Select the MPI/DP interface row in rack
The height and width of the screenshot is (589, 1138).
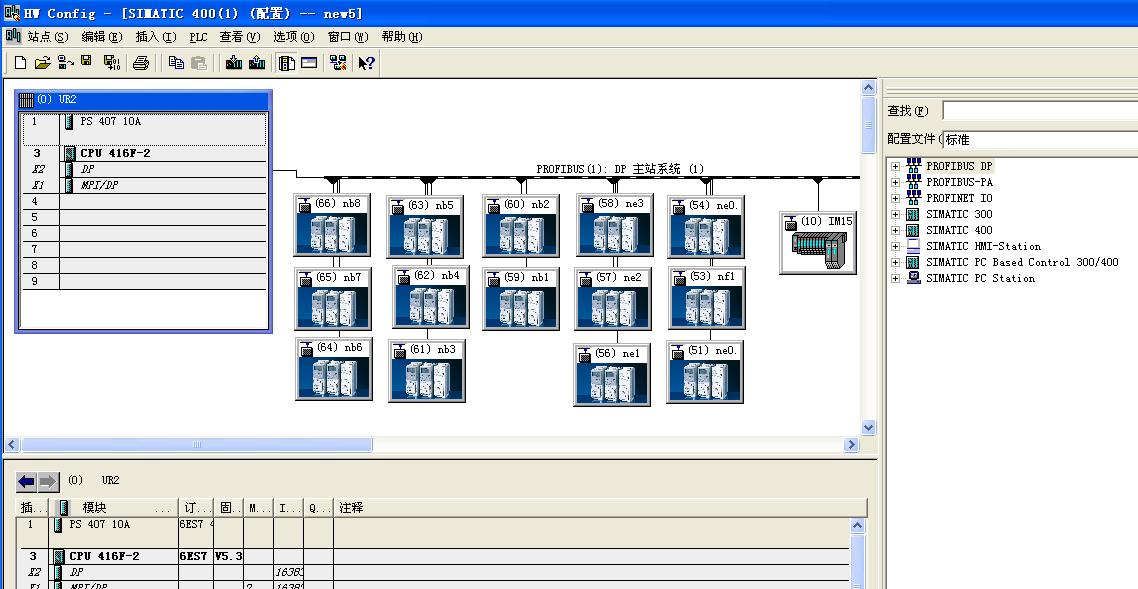pos(144,185)
